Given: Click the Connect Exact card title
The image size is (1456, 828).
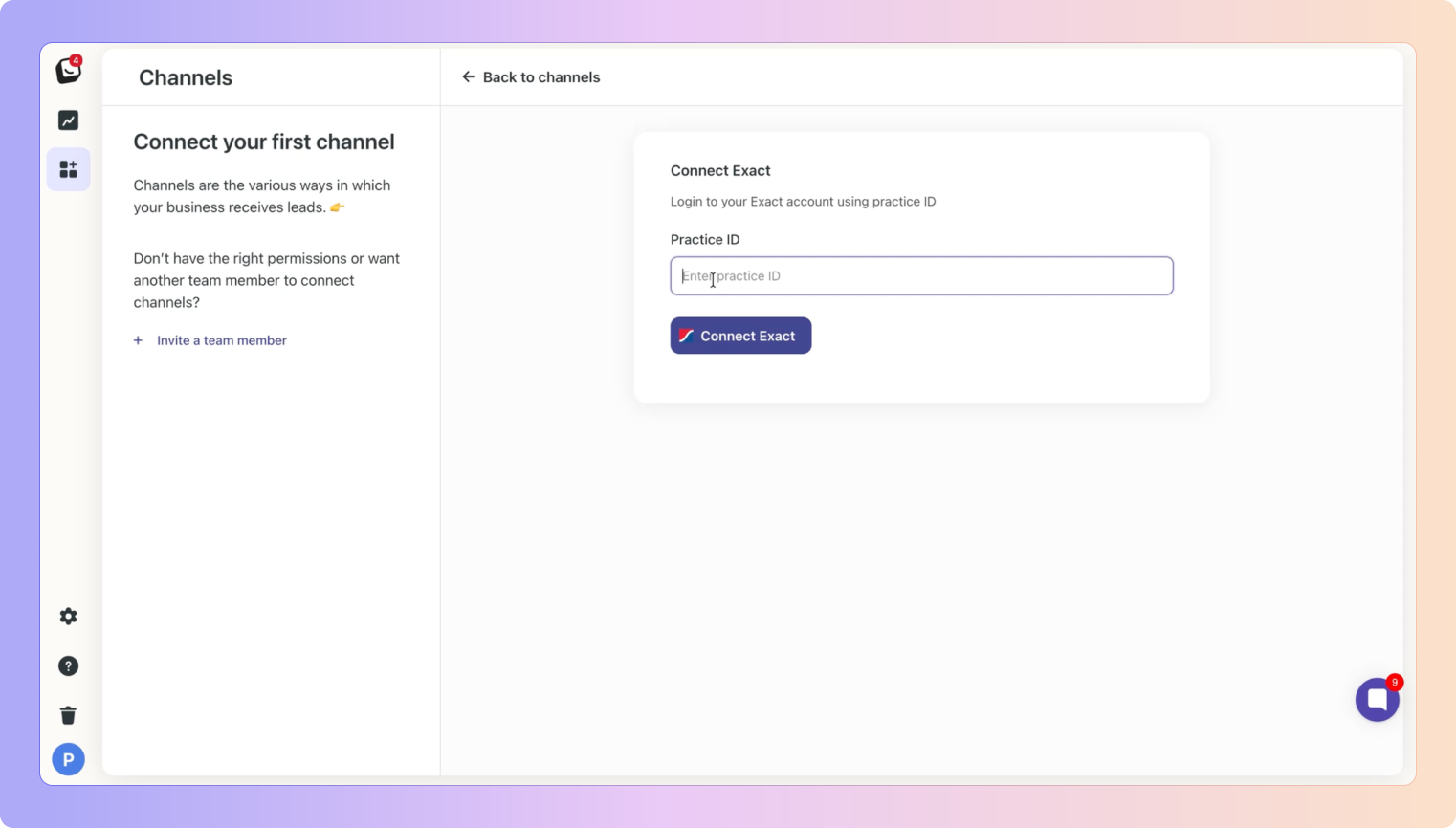Looking at the screenshot, I should coord(720,171).
